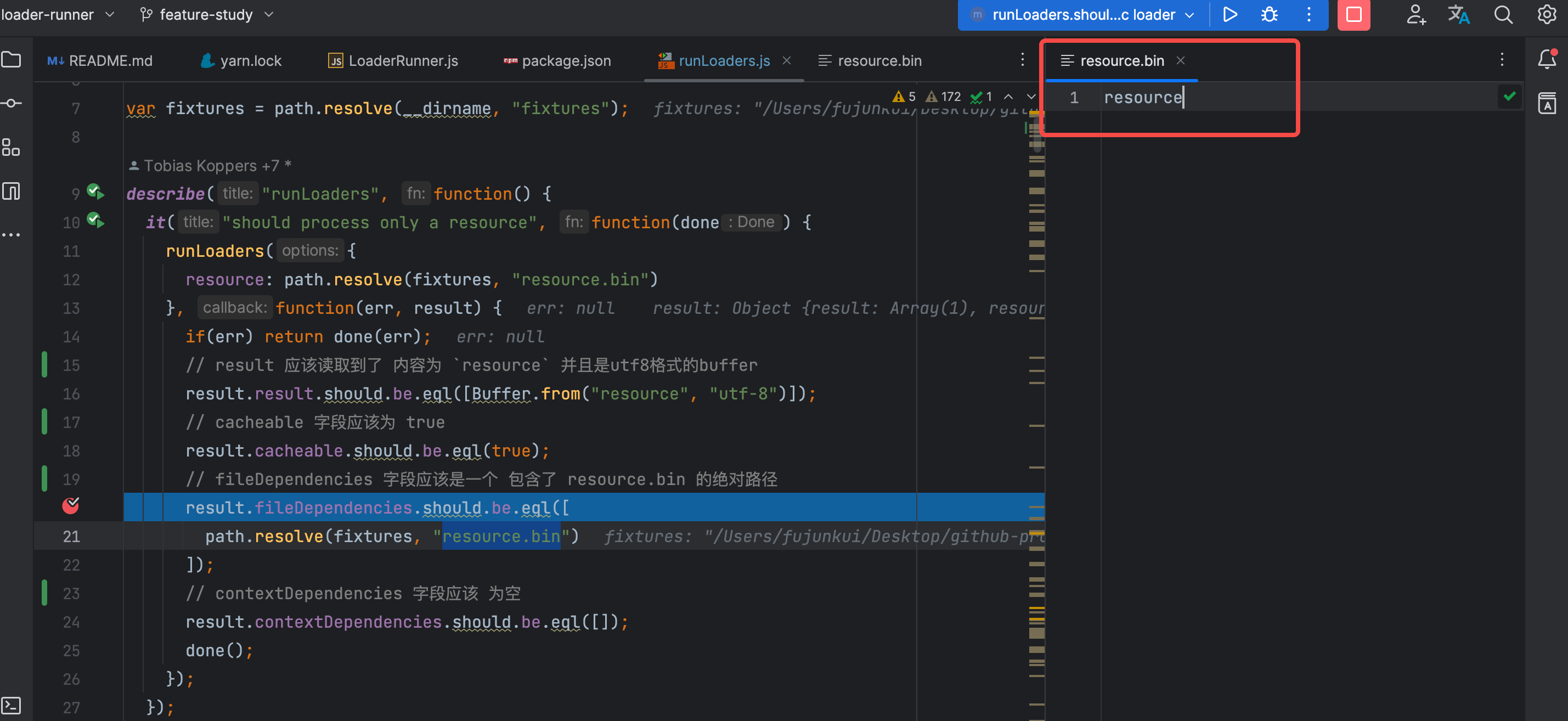The image size is (1568, 721).
Task: Click the Debug bug icon
Action: click(1269, 15)
